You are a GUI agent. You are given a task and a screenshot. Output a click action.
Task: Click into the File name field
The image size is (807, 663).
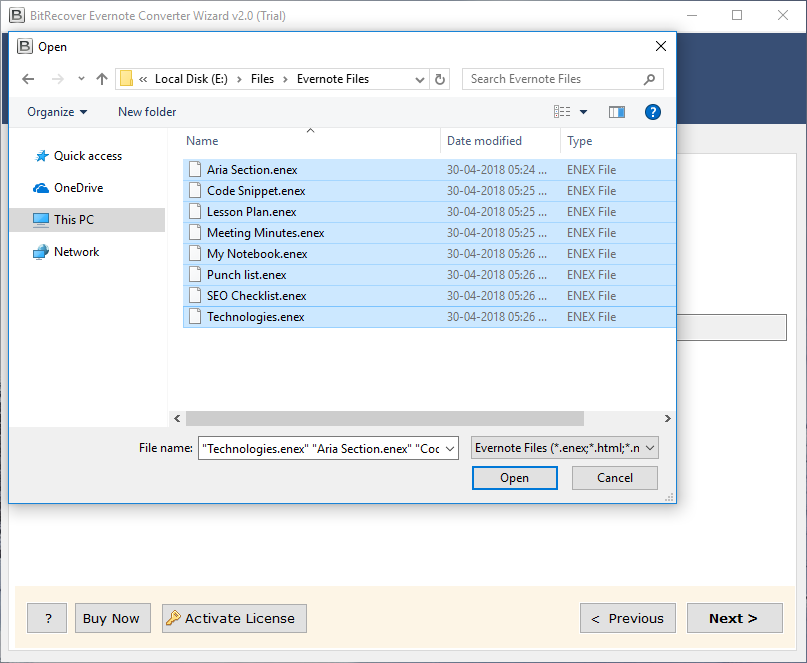pos(322,448)
